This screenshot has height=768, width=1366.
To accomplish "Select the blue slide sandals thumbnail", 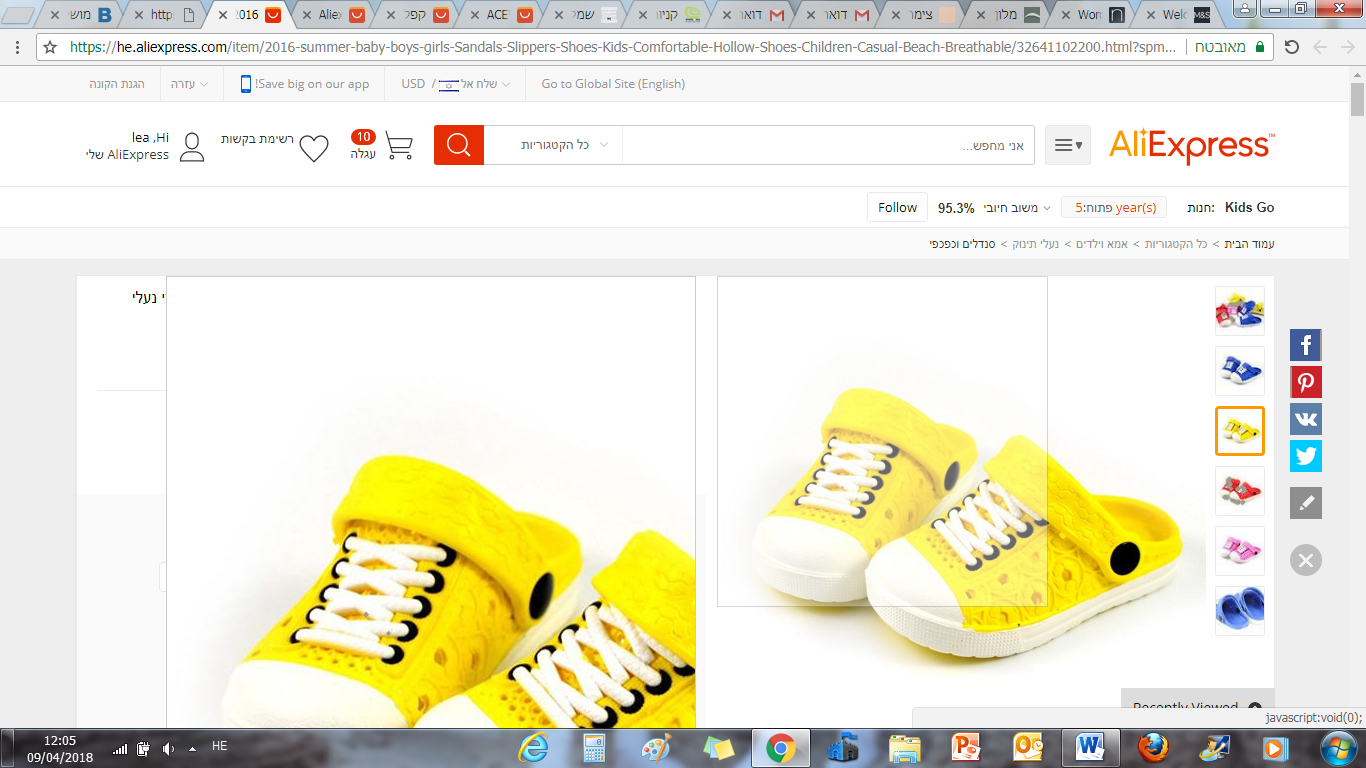I will click(1240, 611).
